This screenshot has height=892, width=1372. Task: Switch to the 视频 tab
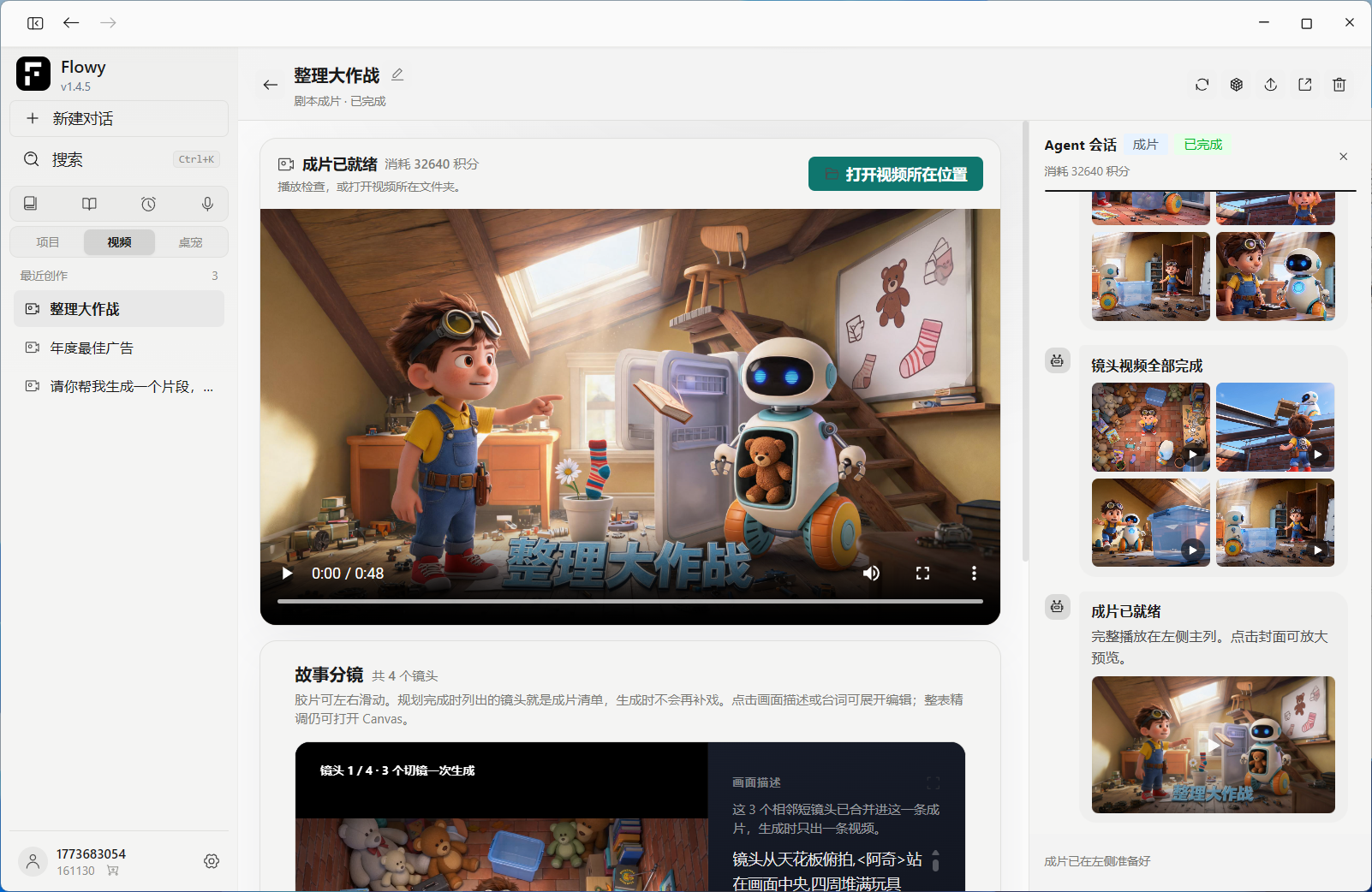119,242
